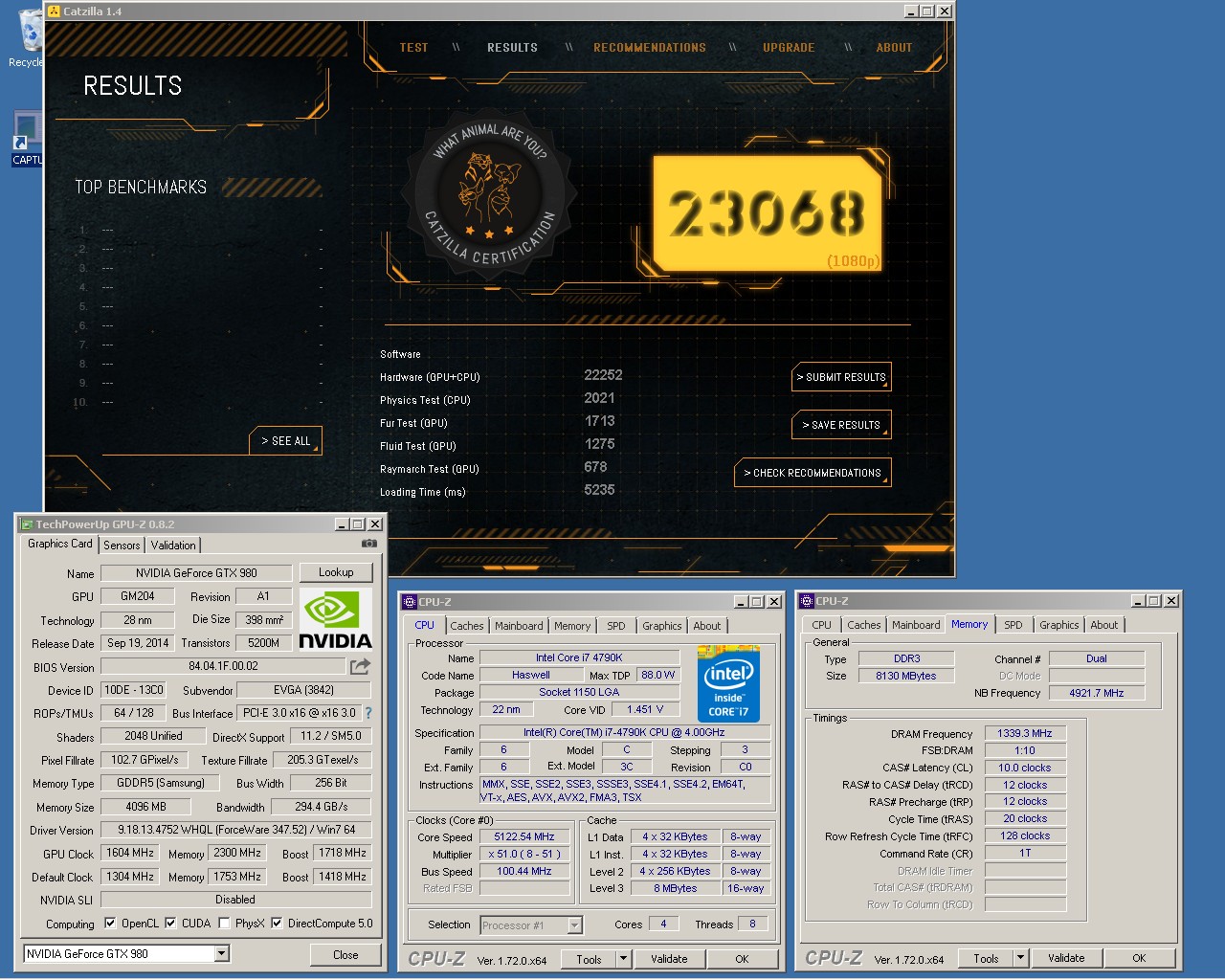
Task: Toggle the OpenCL checkbox
Action: coord(110,924)
